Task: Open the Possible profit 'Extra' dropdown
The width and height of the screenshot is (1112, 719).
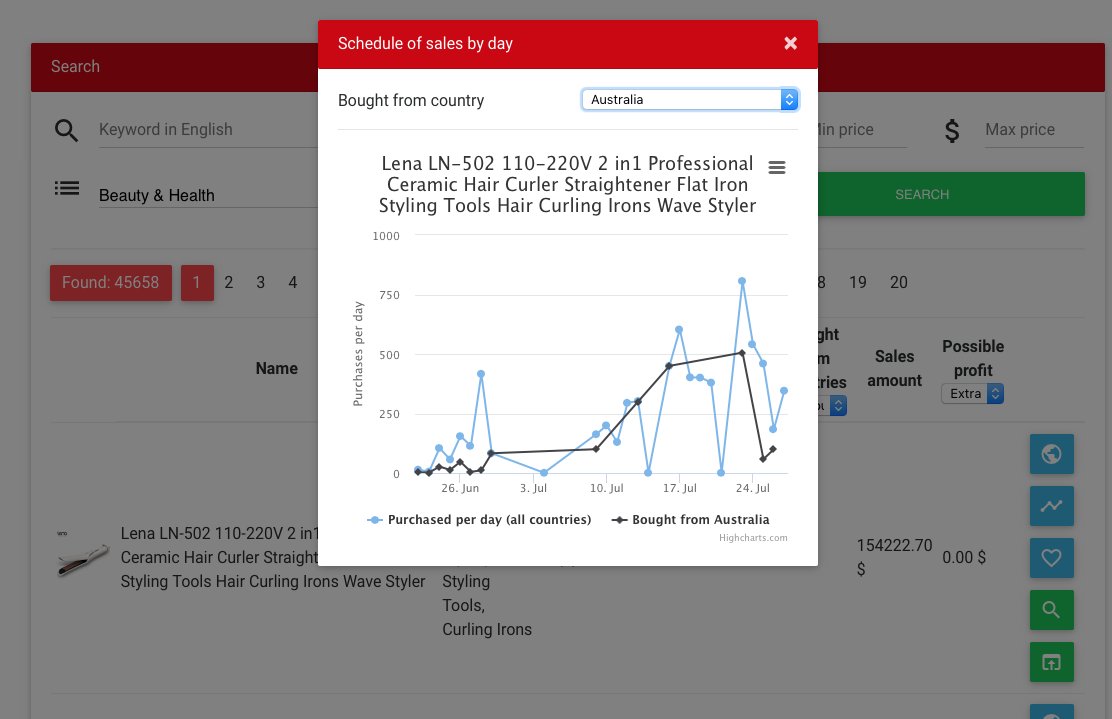Action: [x=972, y=394]
